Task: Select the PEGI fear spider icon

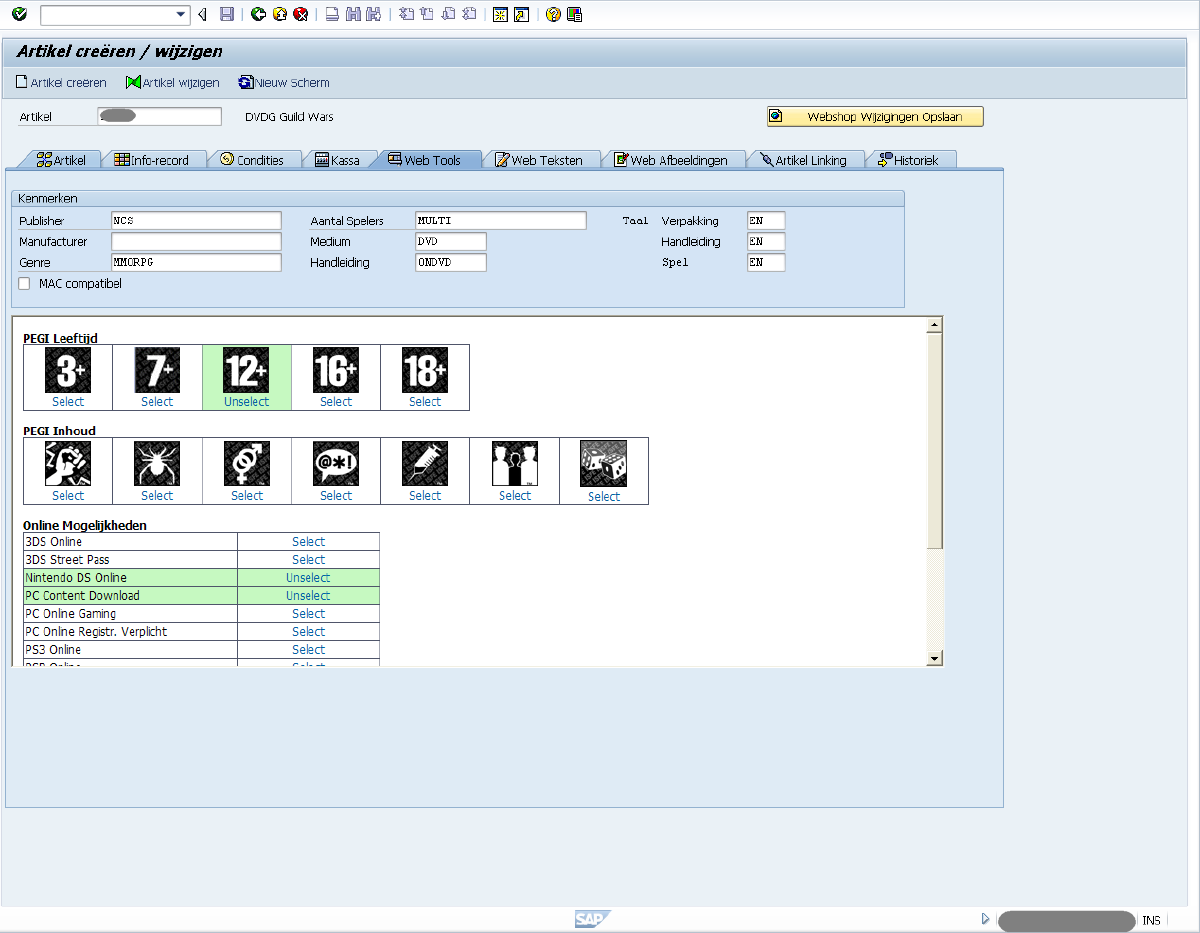Action: point(157,464)
